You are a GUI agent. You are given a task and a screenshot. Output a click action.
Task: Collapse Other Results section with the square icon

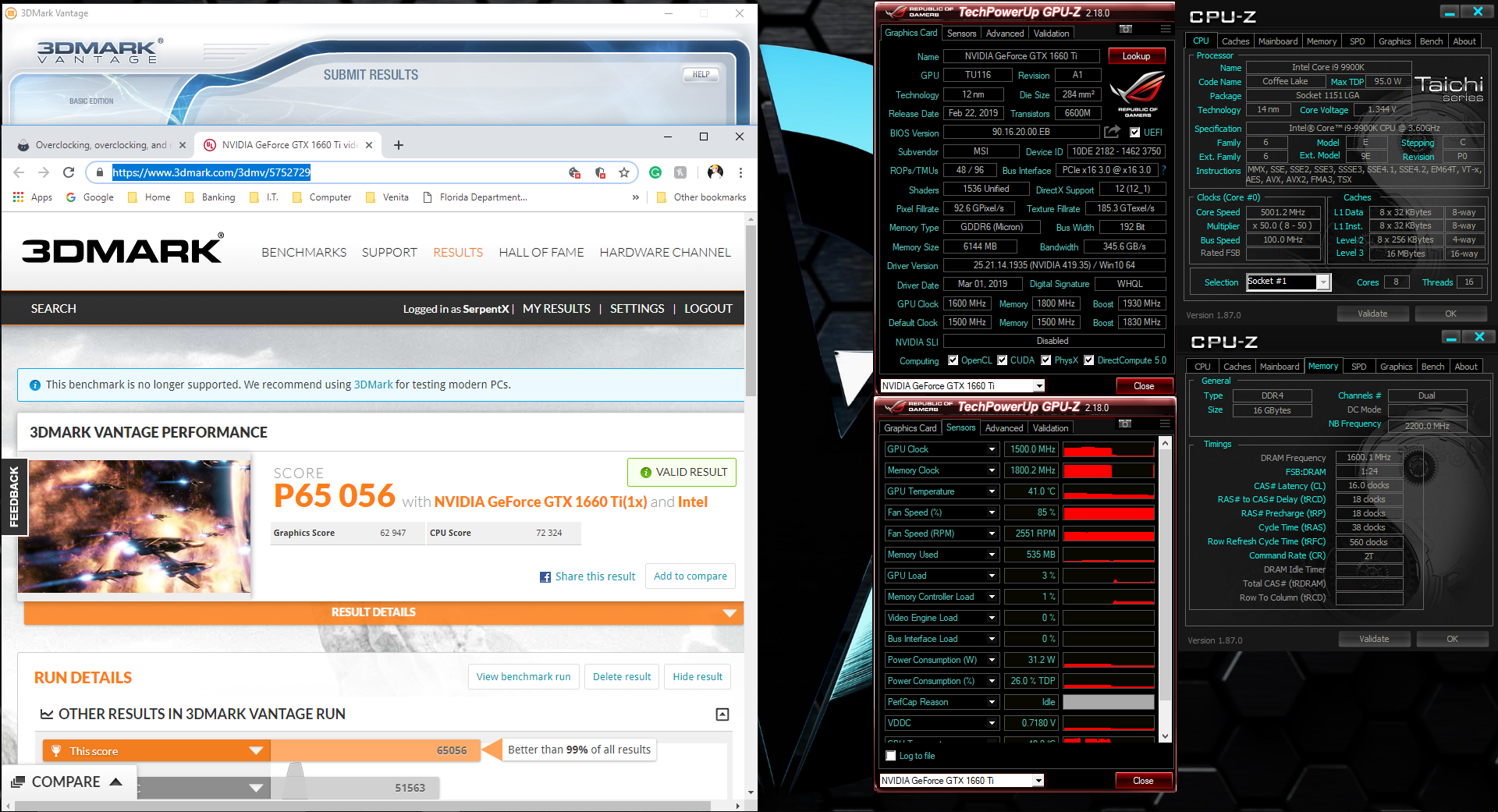pos(722,714)
